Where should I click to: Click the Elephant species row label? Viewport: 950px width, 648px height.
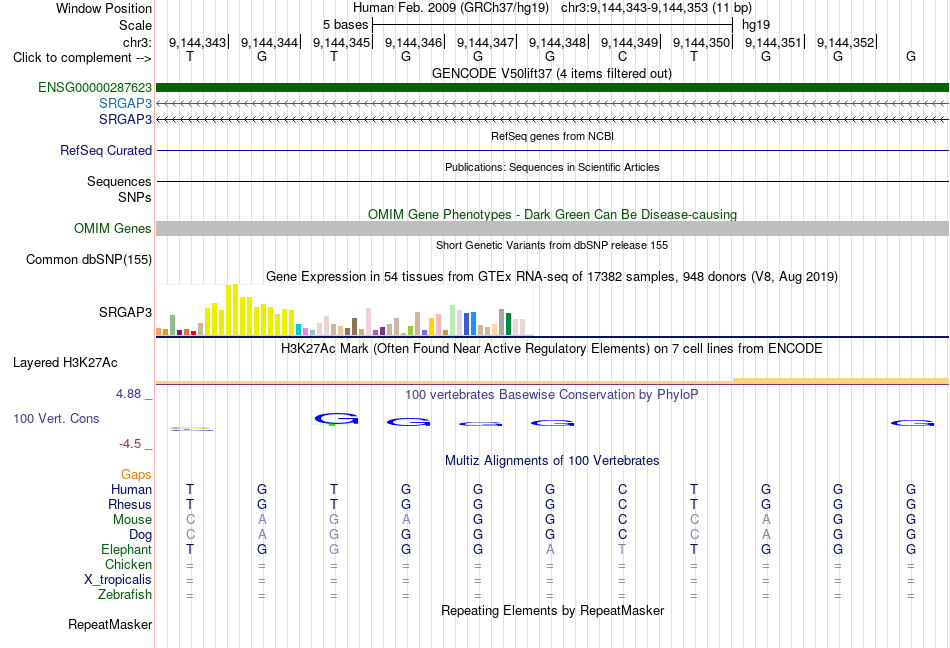[127, 549]
